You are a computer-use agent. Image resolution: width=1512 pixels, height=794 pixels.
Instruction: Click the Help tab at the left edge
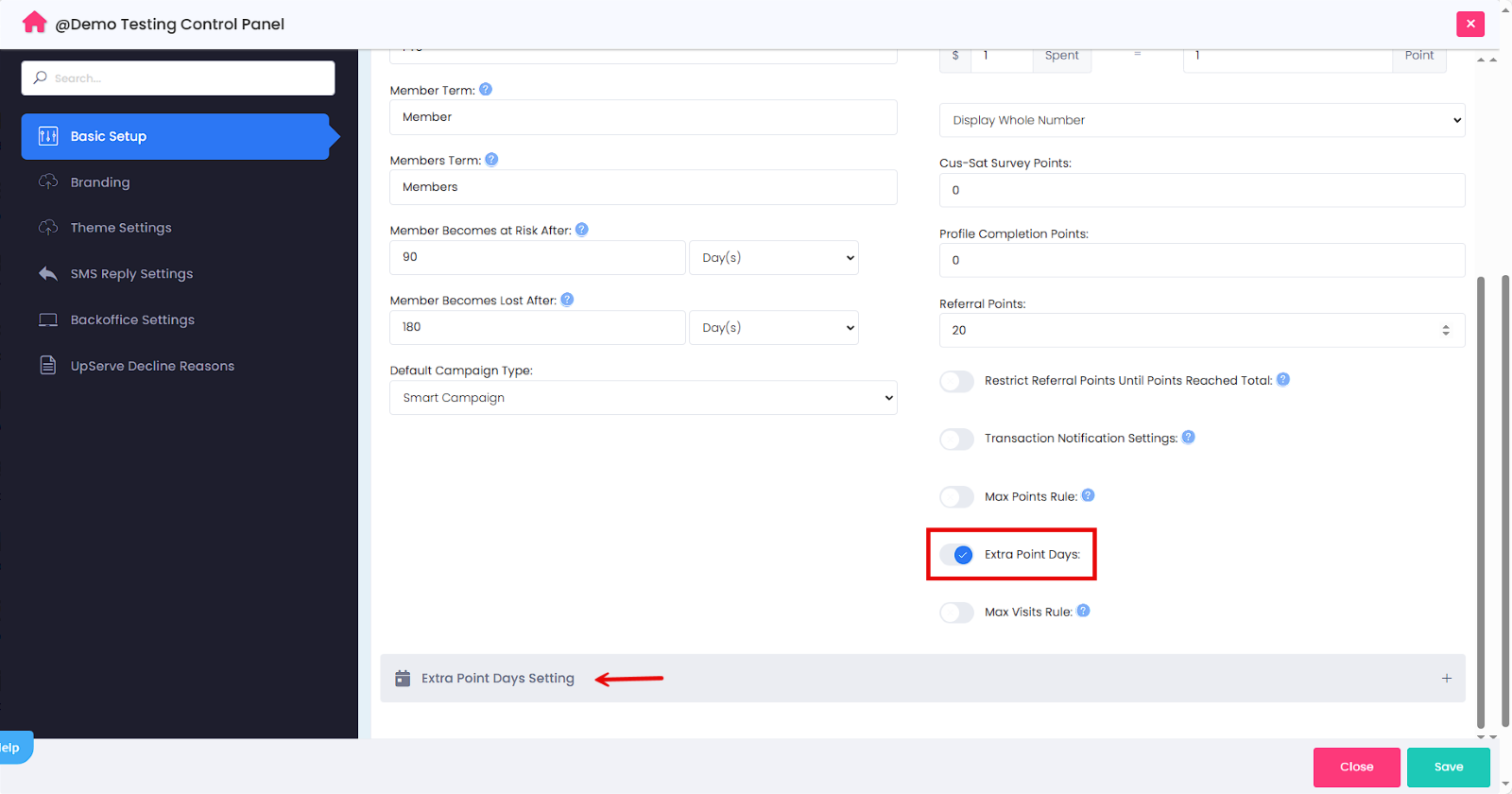15,748
